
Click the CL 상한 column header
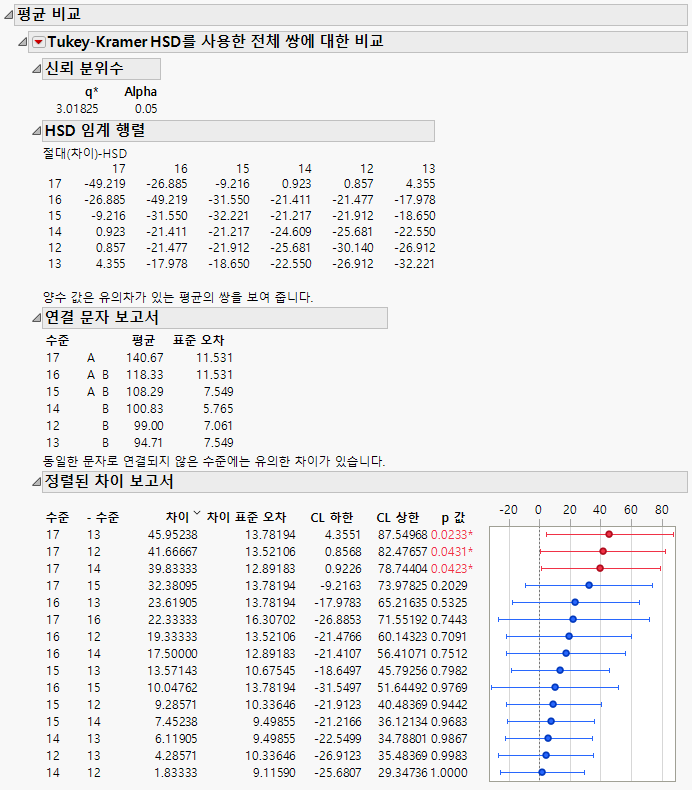click(x=397, y=517)
